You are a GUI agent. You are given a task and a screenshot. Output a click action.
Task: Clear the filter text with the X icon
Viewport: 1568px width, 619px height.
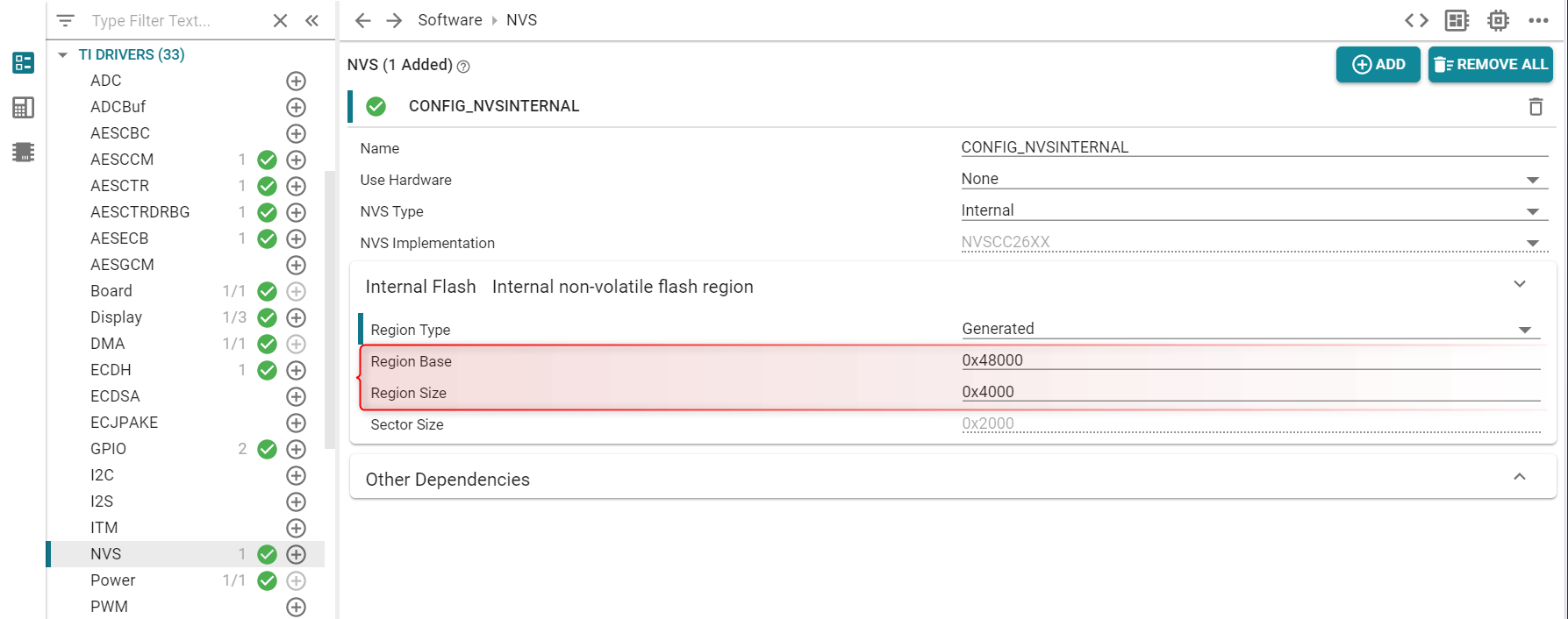click(x=279, y=20)
